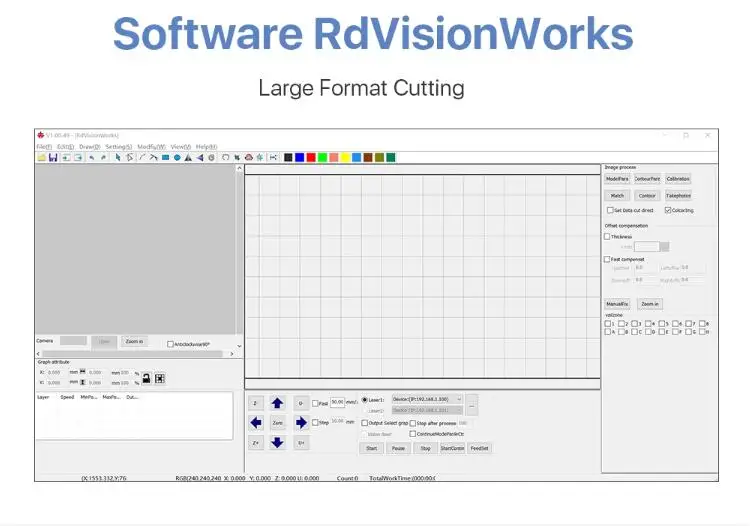
Task: Open the View menu
Action: [x=181, y=147]
